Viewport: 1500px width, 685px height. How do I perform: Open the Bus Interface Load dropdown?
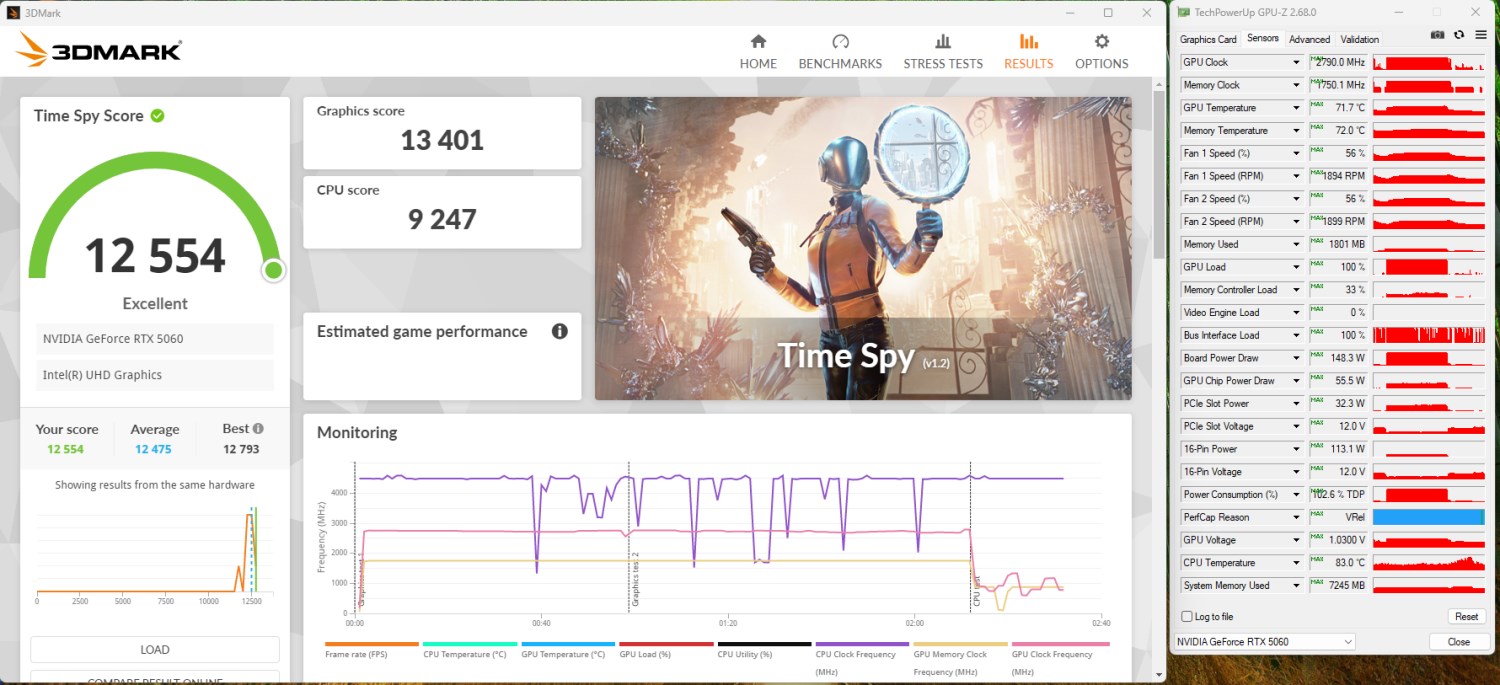pos(1296,335)
